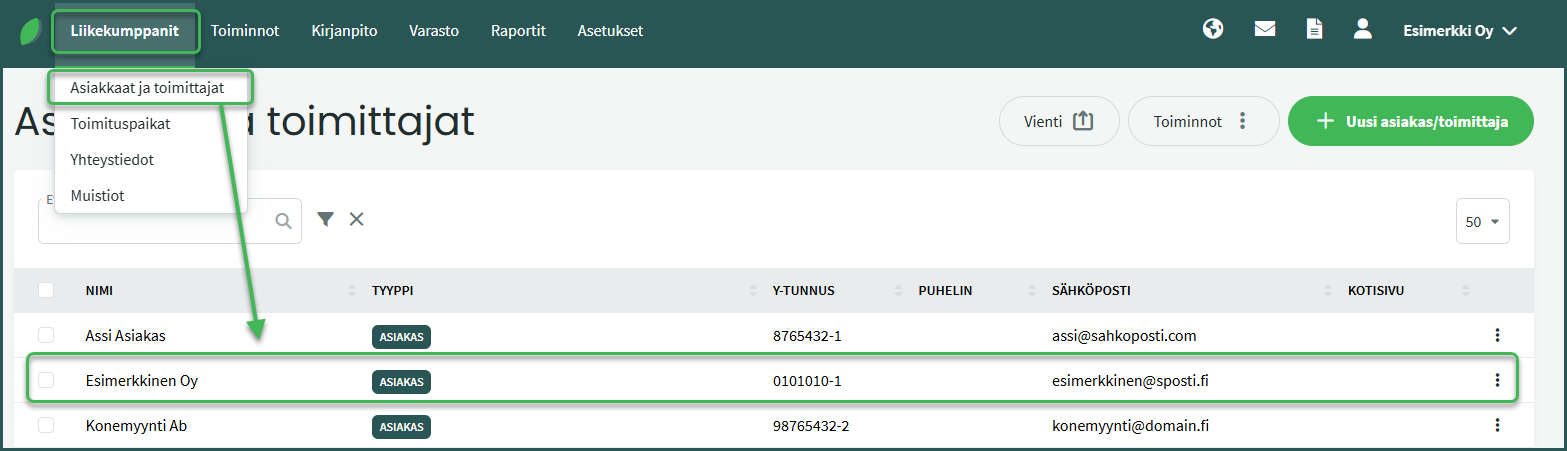Click the filter funnel icon
Image resolution: width=1567 pixels, height=451 pixels.
point(325,220)
